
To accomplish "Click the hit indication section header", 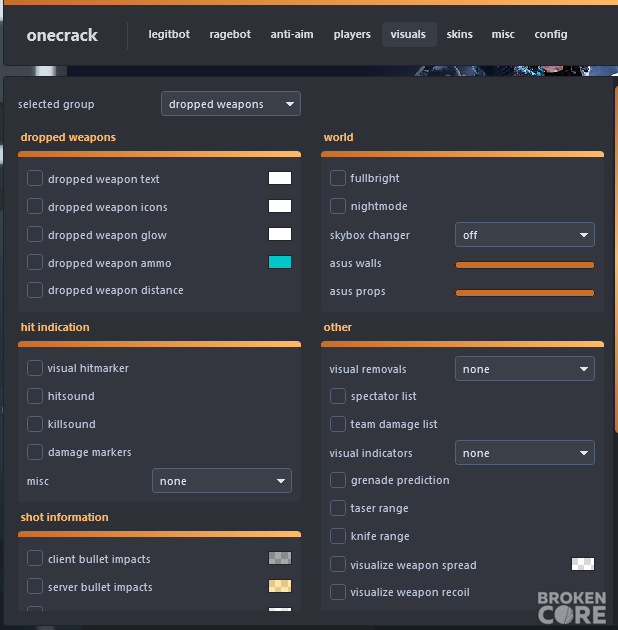I will pos(55,327).
